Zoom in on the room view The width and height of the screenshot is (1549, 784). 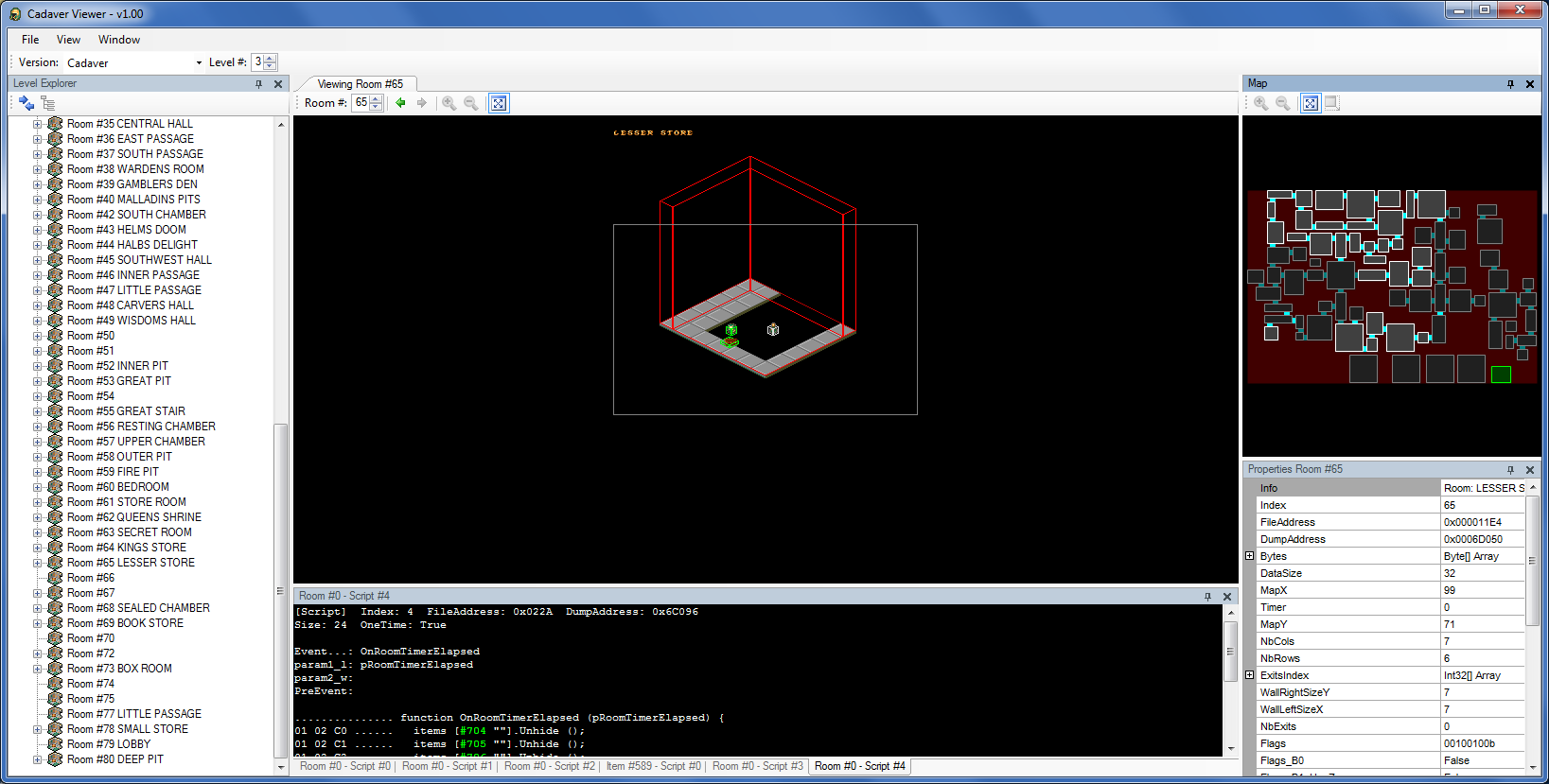(x=449, y=103)
